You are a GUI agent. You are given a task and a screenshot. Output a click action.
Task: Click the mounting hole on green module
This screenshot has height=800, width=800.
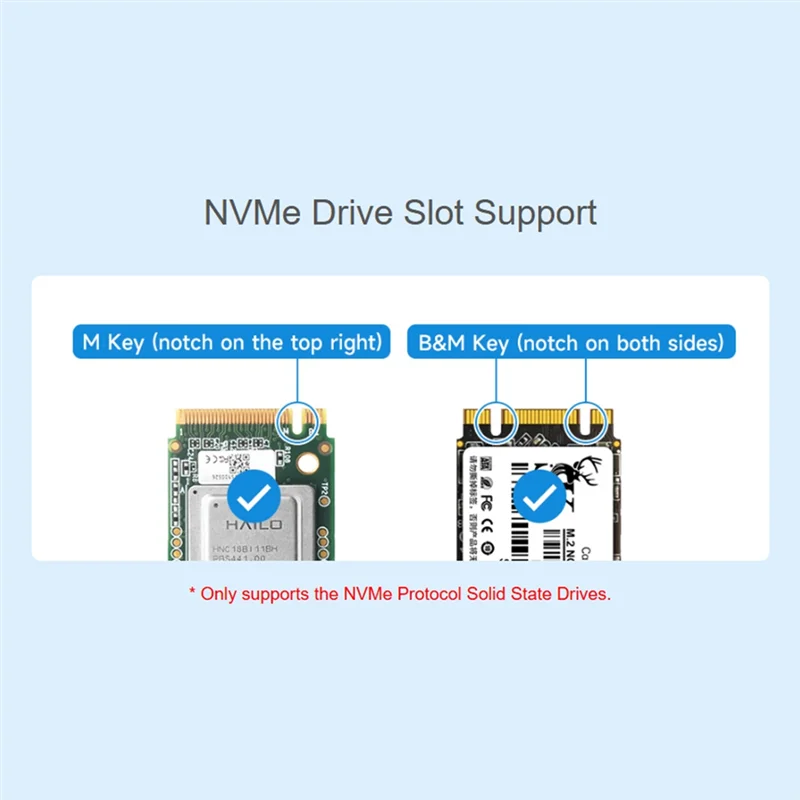(x=308, y=463)
